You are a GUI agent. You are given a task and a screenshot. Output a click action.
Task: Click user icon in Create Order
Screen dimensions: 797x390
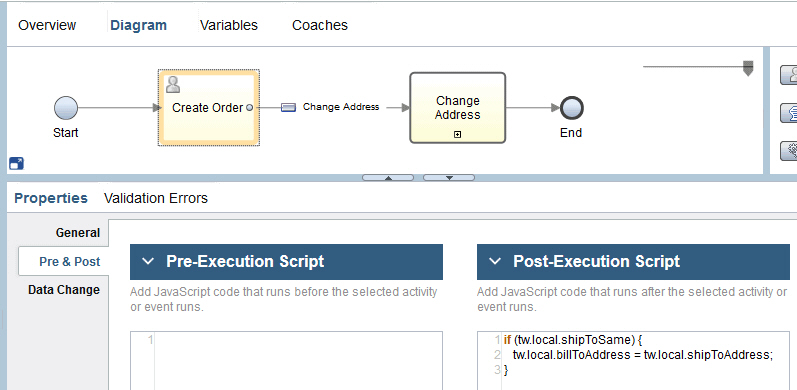(173, 84)
